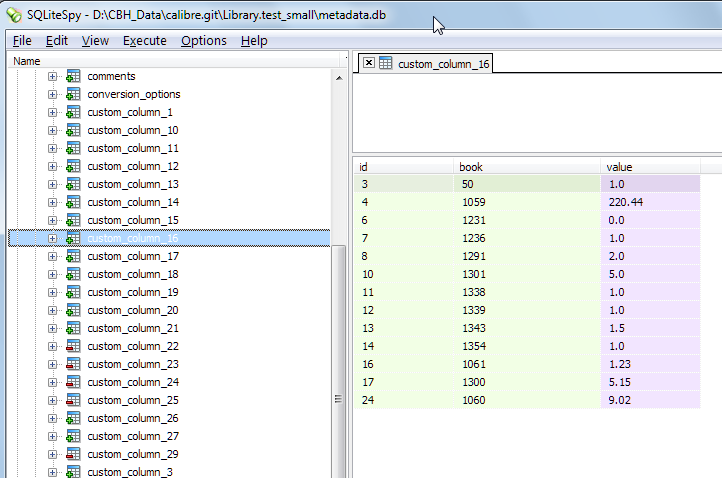Click the custom_column_1 table icon
Screen dimensions: 722x478
tap(73, 112)
